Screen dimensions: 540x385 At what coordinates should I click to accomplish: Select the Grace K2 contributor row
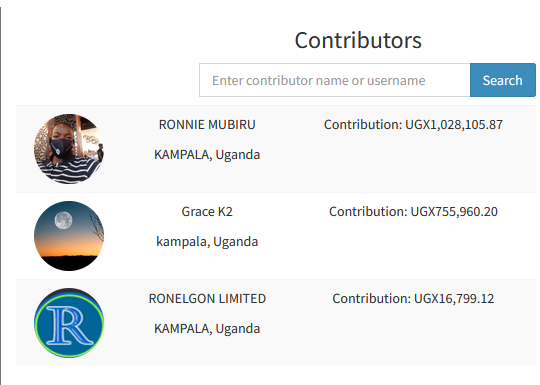click(x=276, y=236)
